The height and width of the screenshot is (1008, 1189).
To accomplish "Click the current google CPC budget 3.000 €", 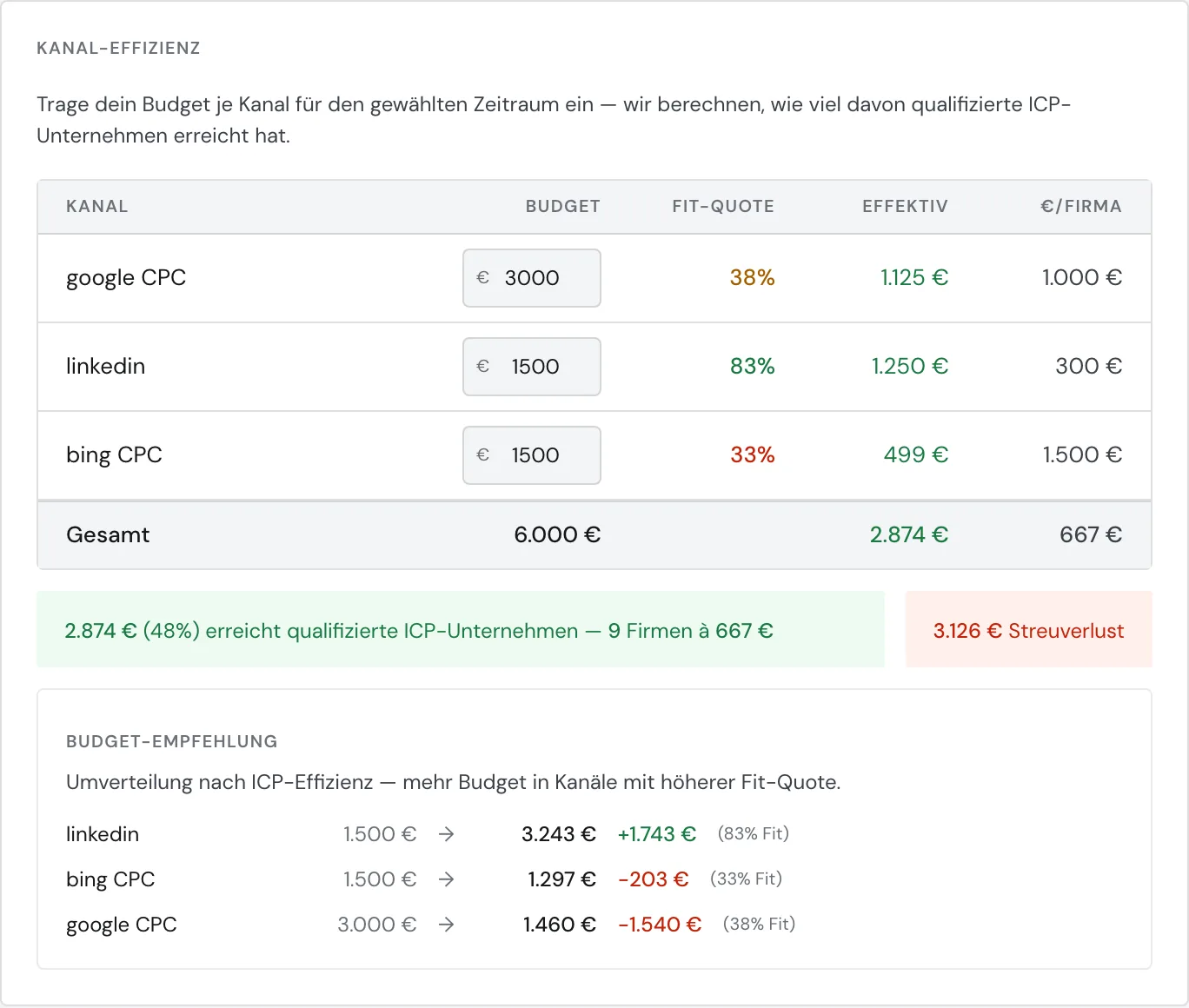I will tap(377, 925).
